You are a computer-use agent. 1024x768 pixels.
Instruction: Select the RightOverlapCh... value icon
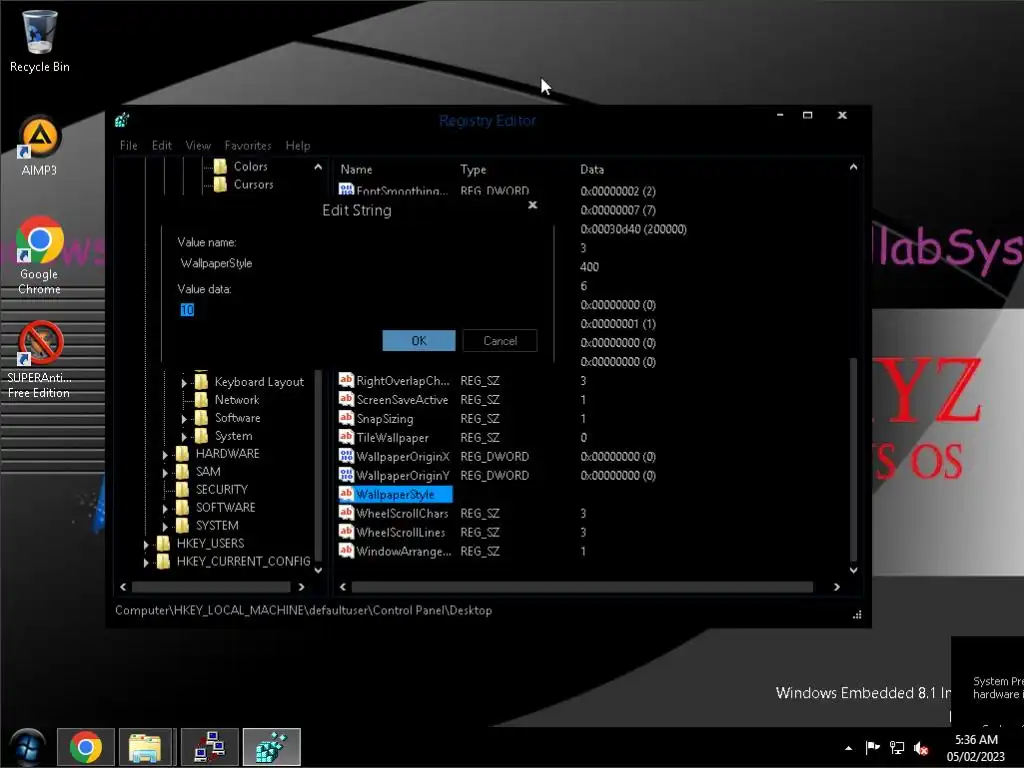pos(346,380)
